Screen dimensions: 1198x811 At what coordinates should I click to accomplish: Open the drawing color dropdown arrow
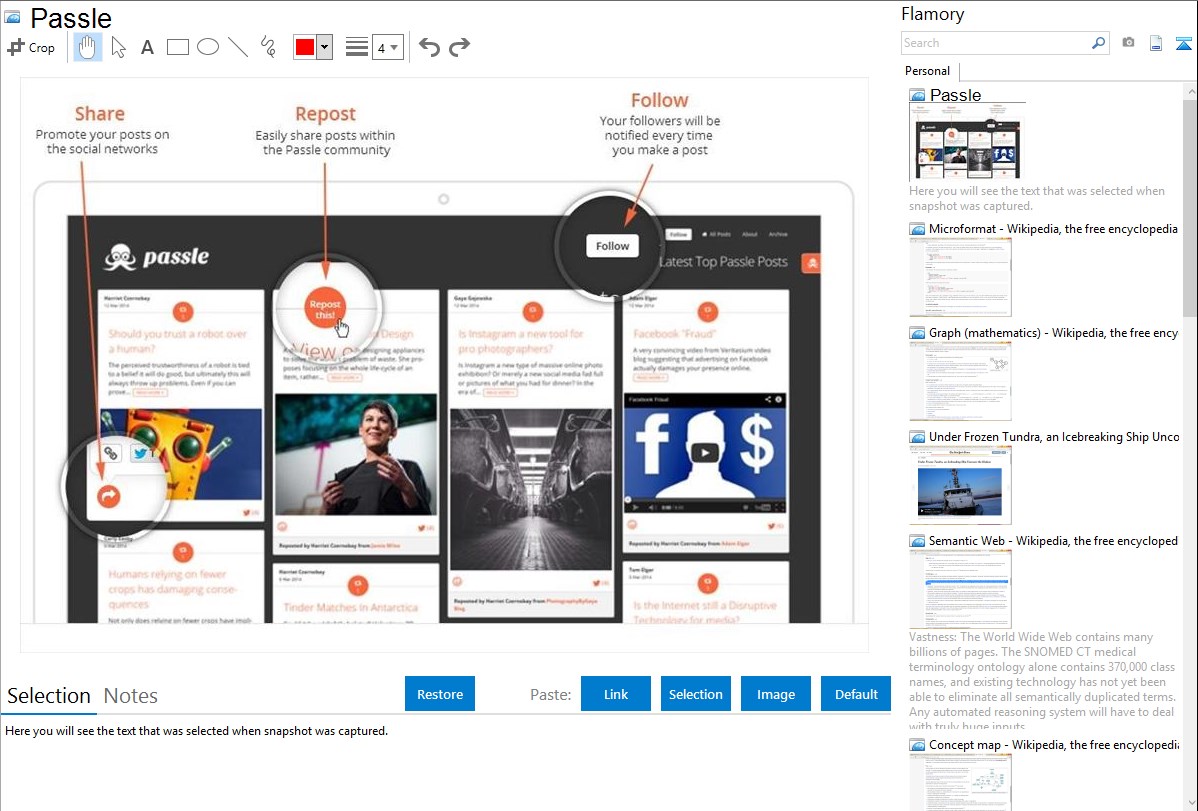pyautogui.click(x=325, y=47)
